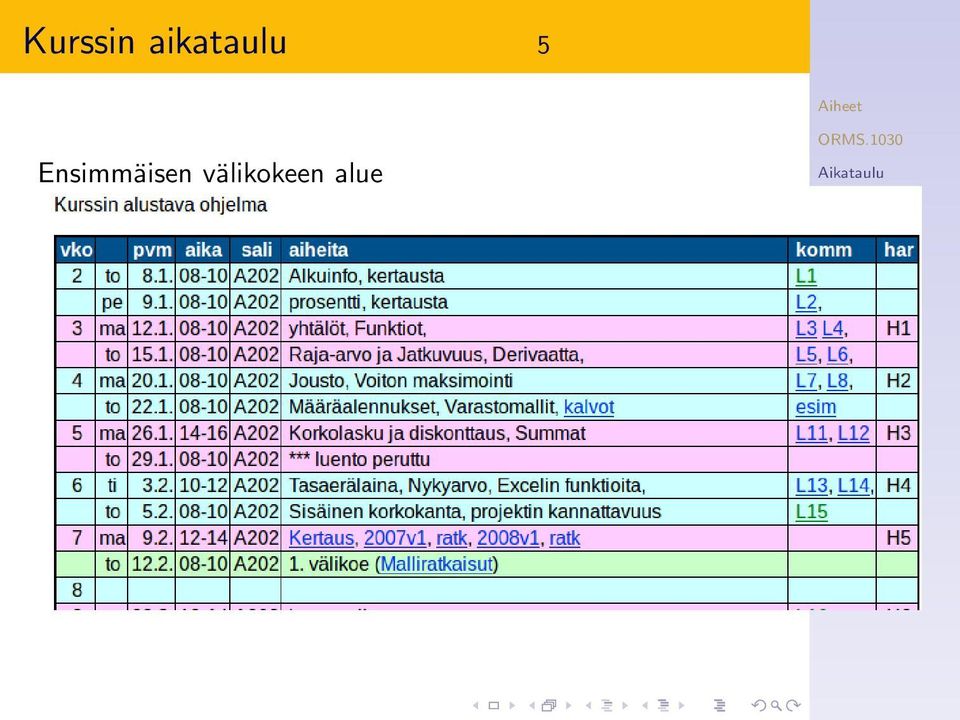Click the magnifier search icon

(776, 705)
